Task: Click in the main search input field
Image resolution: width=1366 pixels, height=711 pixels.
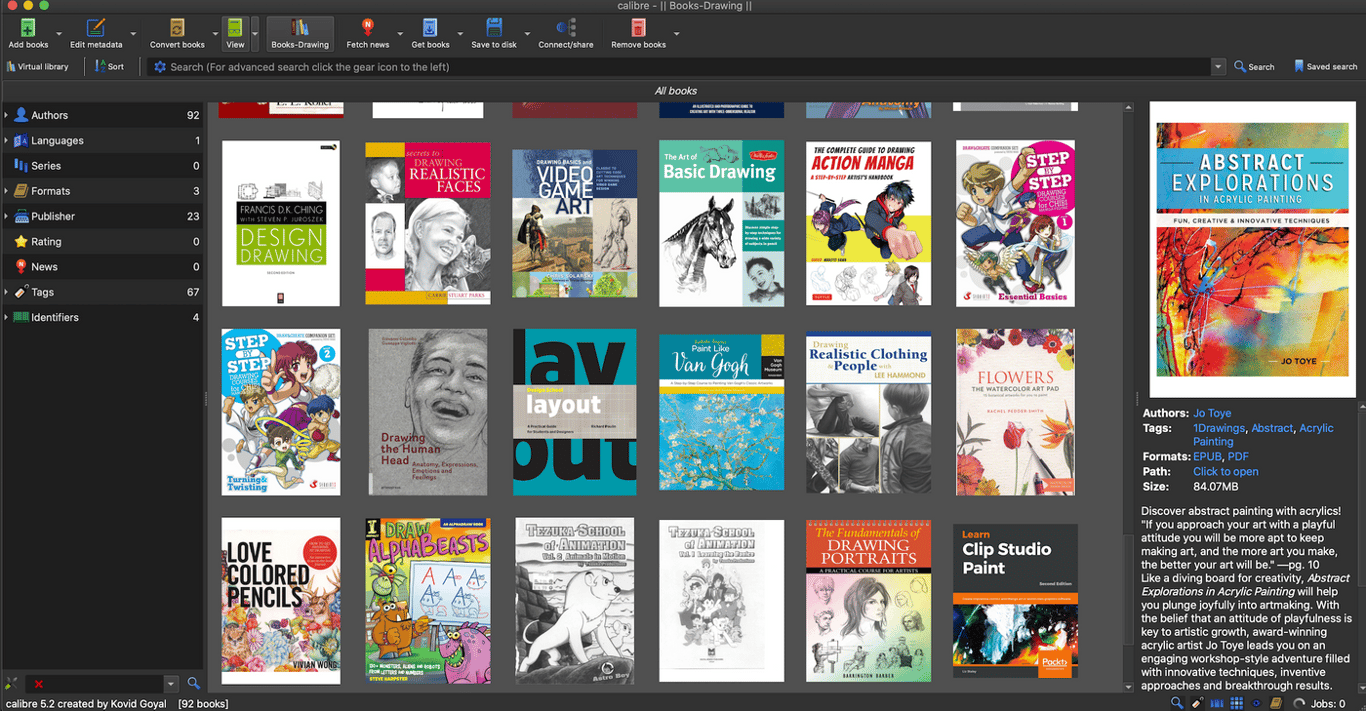Action: [688, 67]
